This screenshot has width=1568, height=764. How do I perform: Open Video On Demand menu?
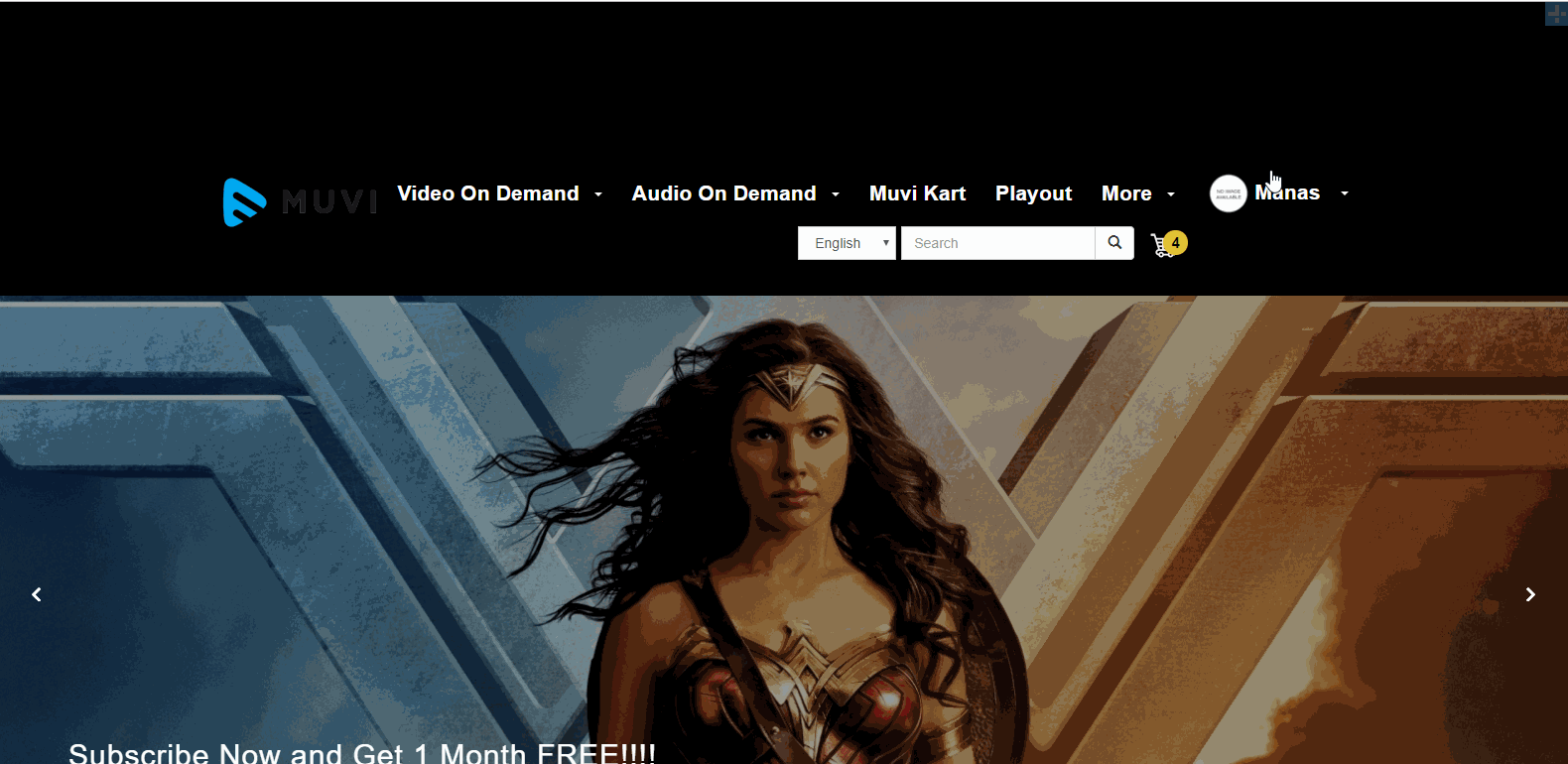pyautogui.click(x=499, y=193)
